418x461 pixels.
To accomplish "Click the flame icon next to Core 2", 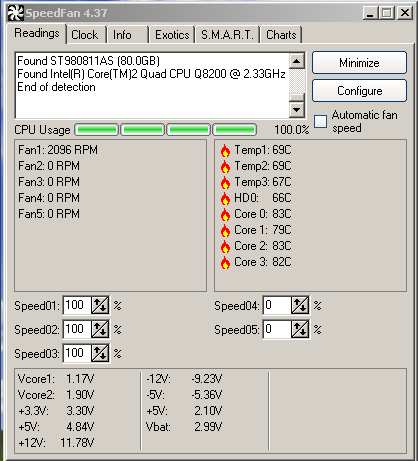I will [x=225, y=246].
